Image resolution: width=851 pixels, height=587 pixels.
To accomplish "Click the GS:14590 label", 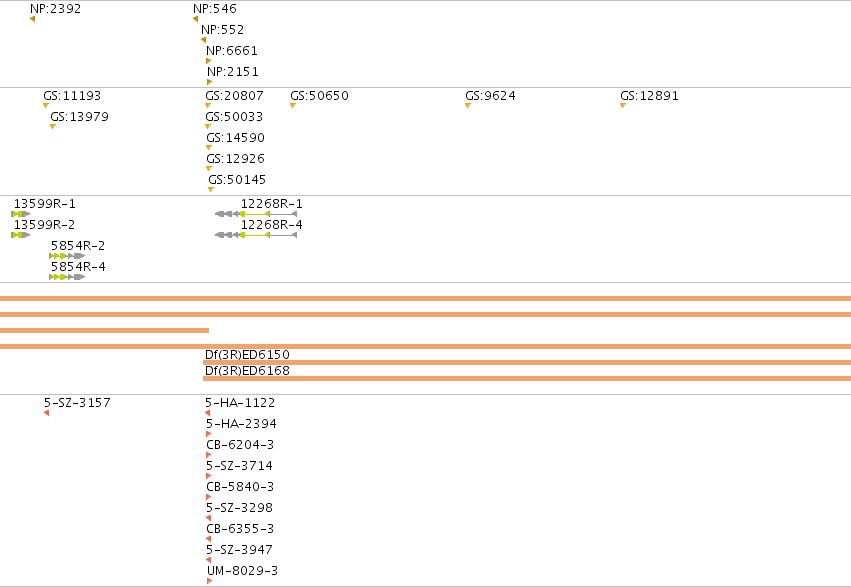I will pyautogui.click(x=236, y=138).
